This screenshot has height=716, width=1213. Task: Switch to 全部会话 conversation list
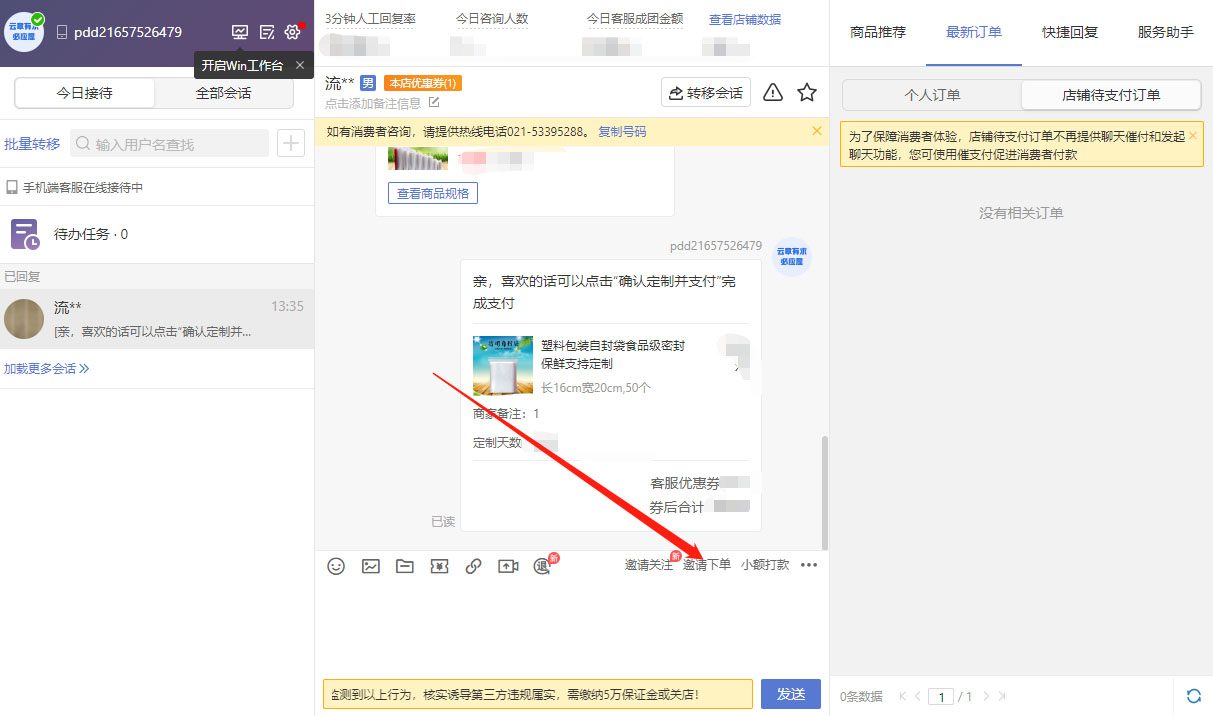[x=223, y=92]
